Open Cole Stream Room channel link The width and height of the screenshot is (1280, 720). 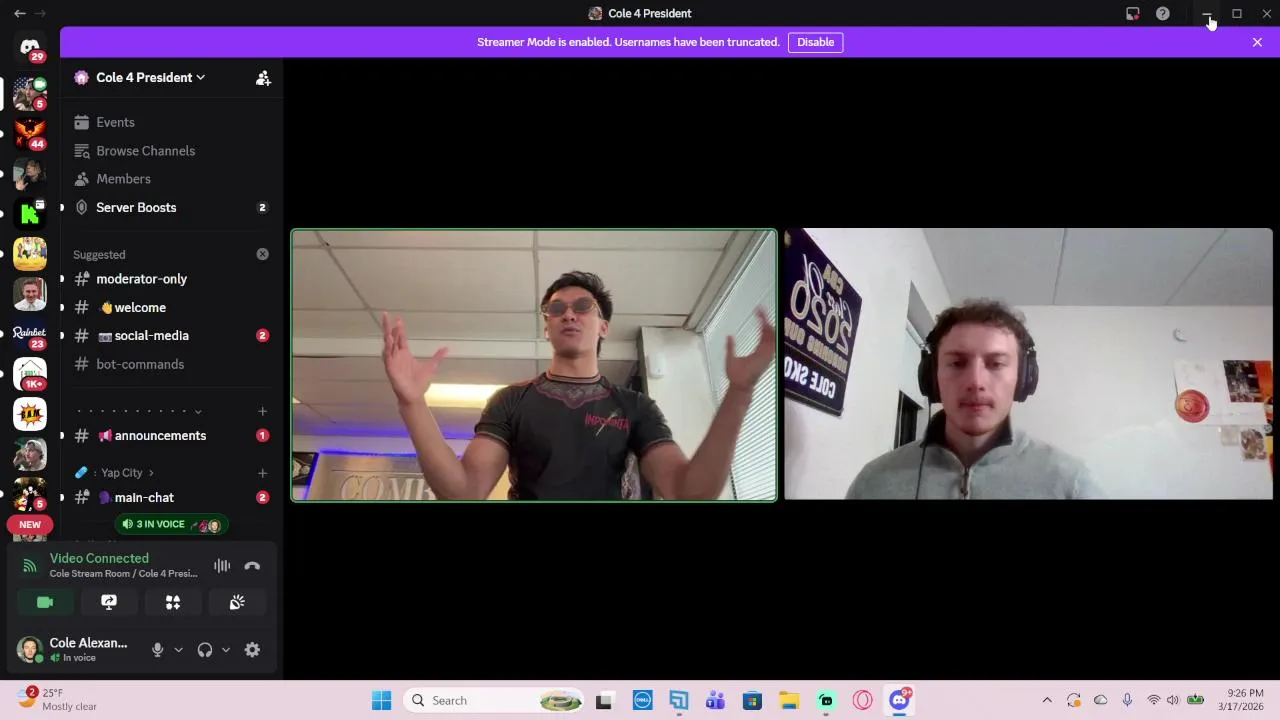(124, 574)
